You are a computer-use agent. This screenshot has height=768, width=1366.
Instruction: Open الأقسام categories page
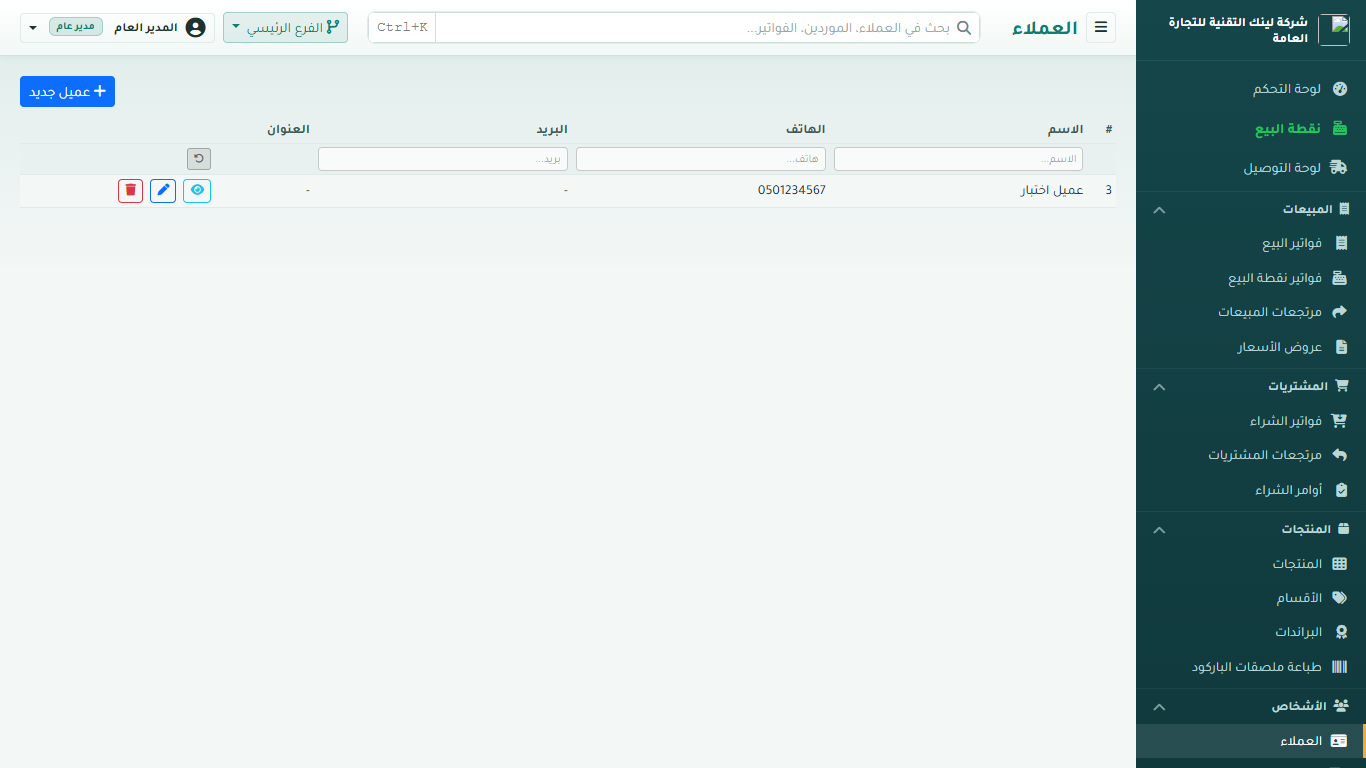pyautogui.click(x=1250, y=598)
